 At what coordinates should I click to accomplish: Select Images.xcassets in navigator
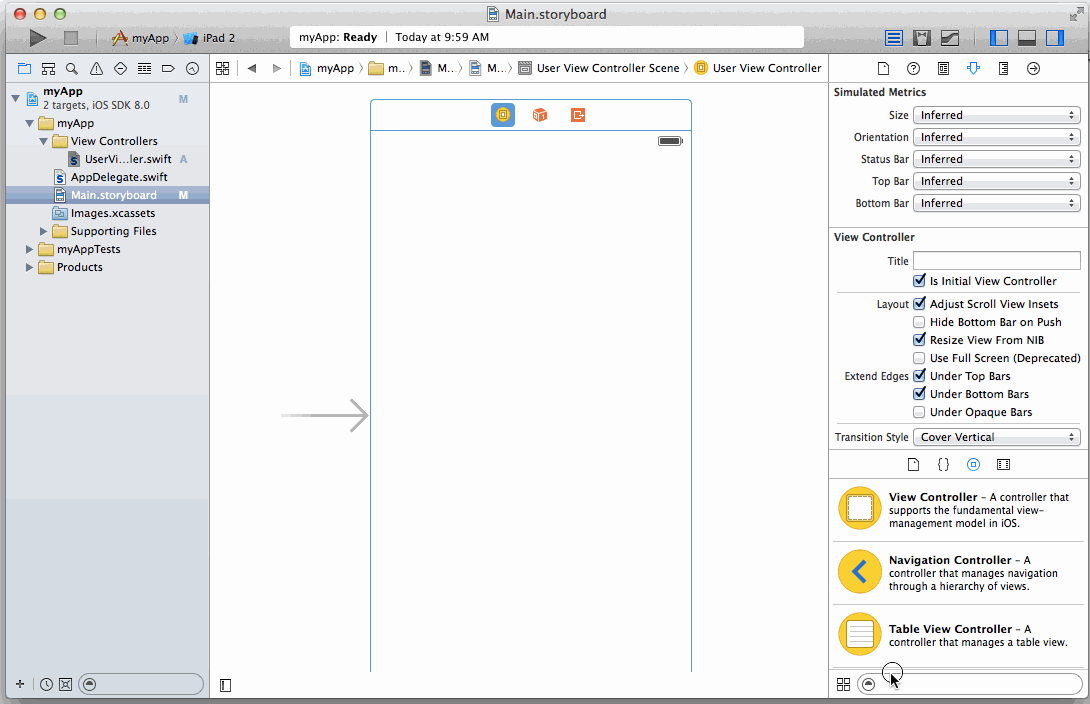113,213
